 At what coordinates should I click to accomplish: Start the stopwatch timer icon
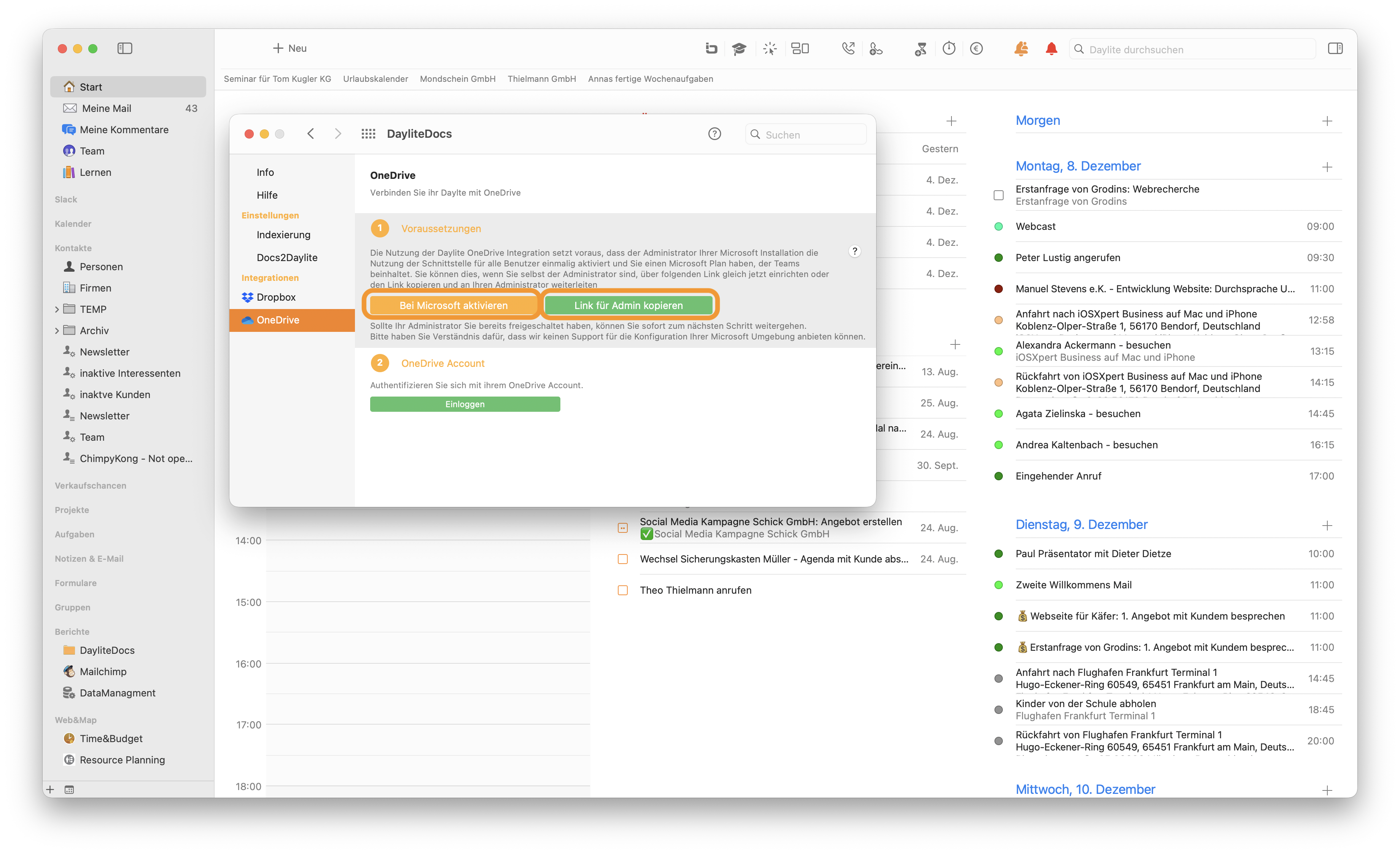949,48
